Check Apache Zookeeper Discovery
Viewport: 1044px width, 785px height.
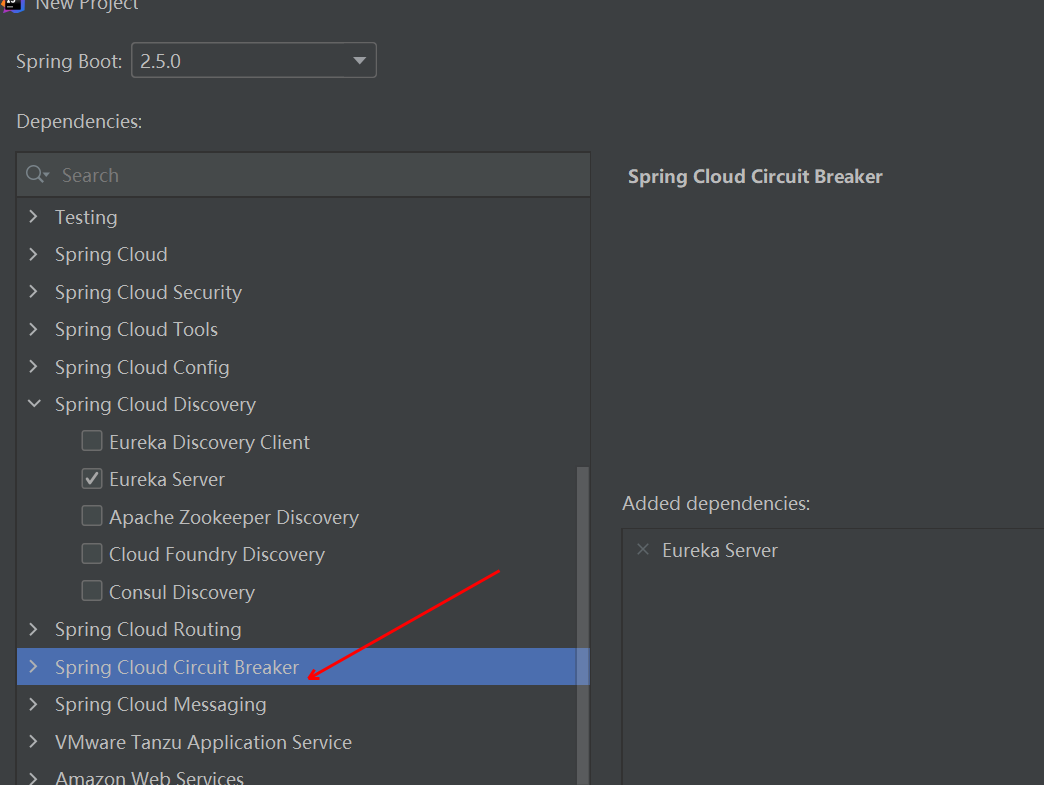tap(92, 516)
